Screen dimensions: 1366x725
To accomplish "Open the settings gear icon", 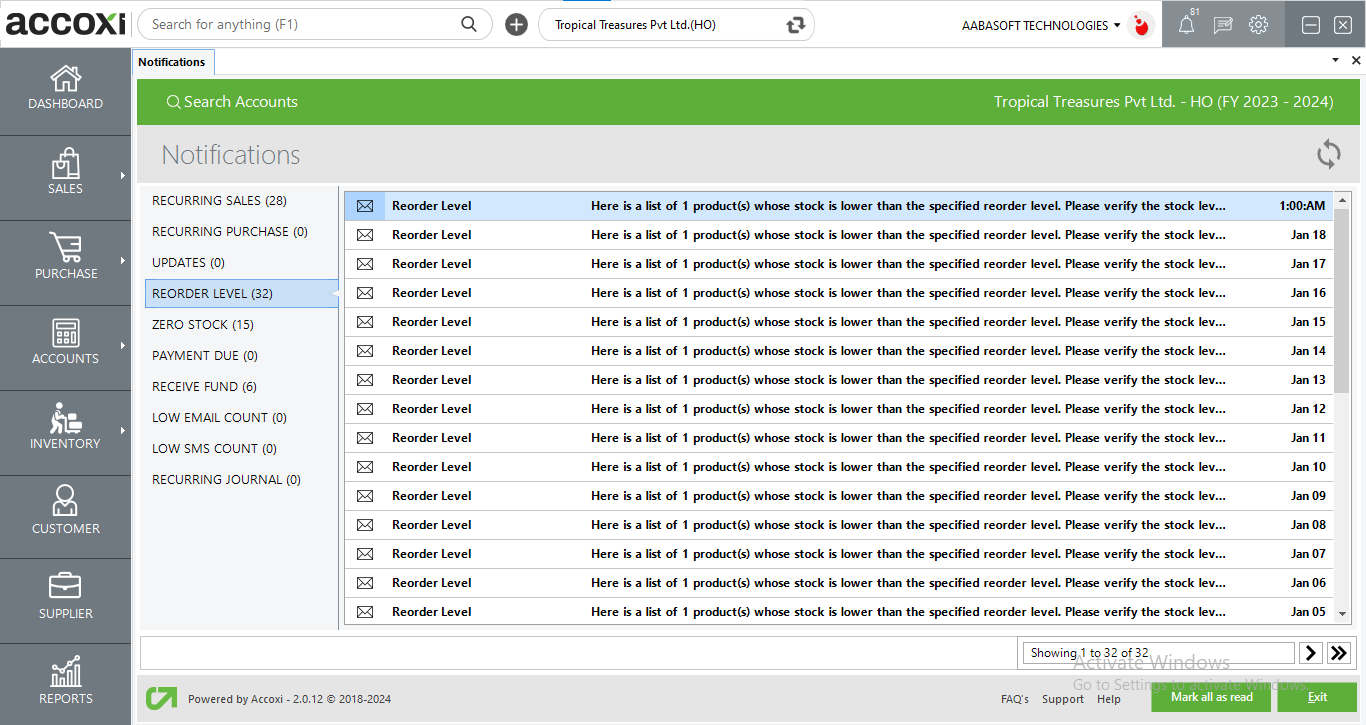I will coord(1258,25).
